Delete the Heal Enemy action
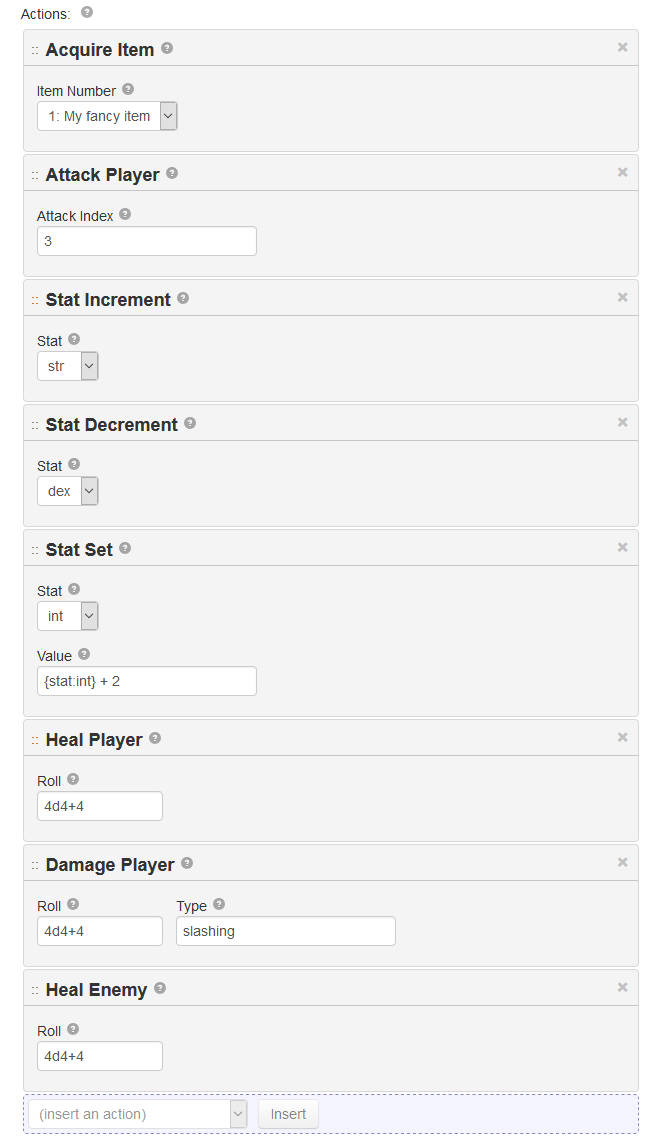Screen dimensions: 650x1141 [622, 987]
